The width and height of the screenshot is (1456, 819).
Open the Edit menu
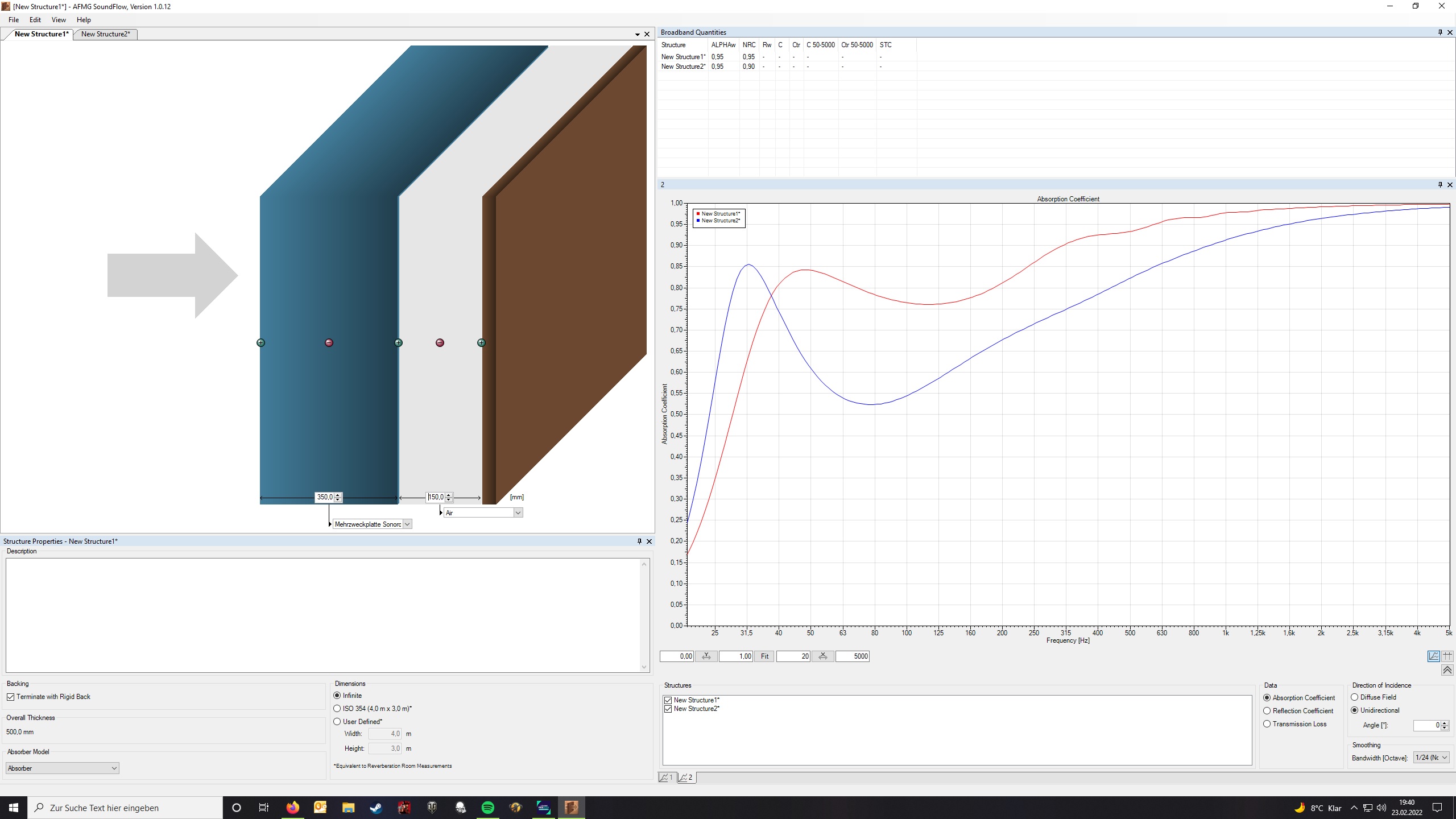[x=35, y=20]
